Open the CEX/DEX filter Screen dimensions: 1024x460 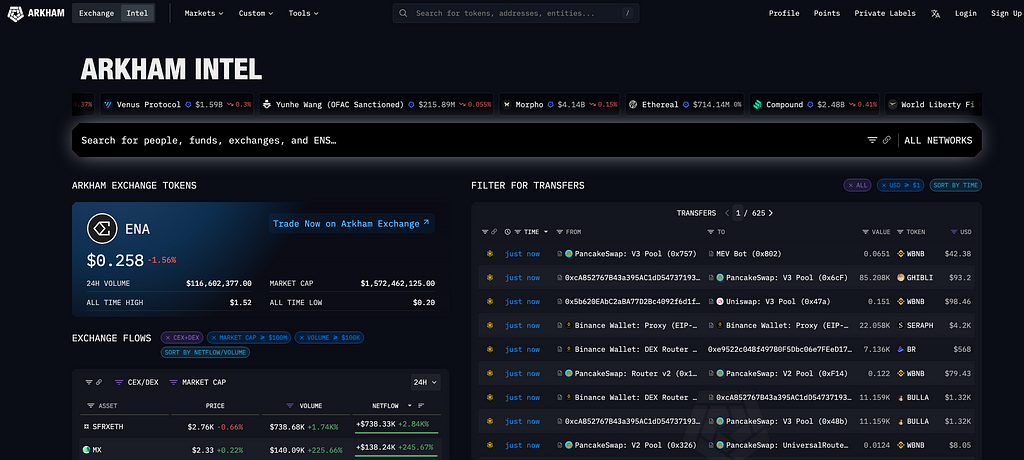[136, 382]
